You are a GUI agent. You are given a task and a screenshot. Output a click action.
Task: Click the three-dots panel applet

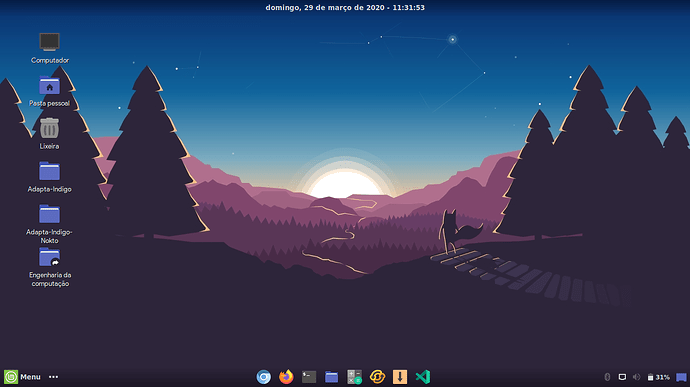pyautogui.click(x=54, y=377)
